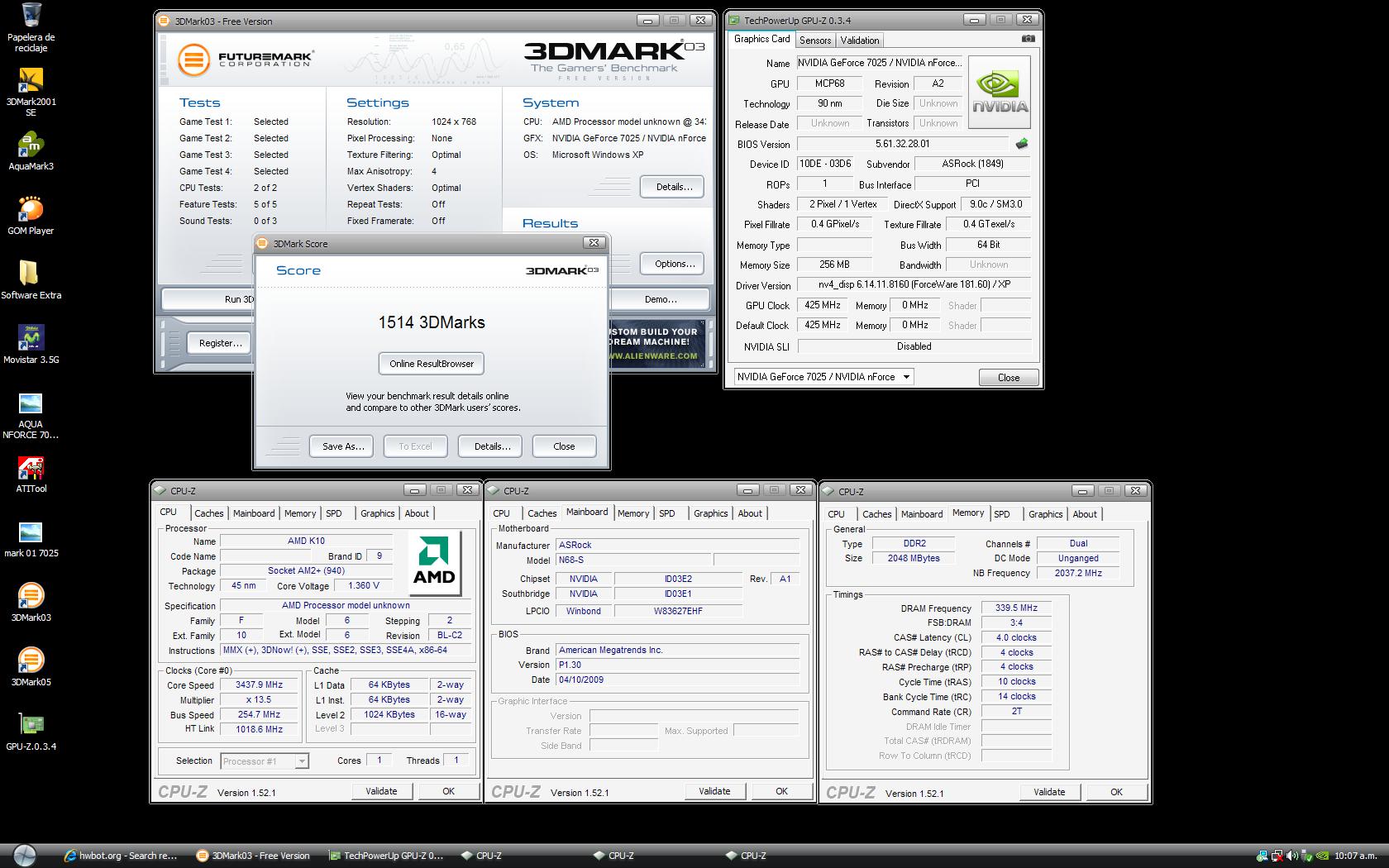
Task: Click the GPU-Z screenshot camera icon
Action: pyautogui.click(x=1028, y=39)
